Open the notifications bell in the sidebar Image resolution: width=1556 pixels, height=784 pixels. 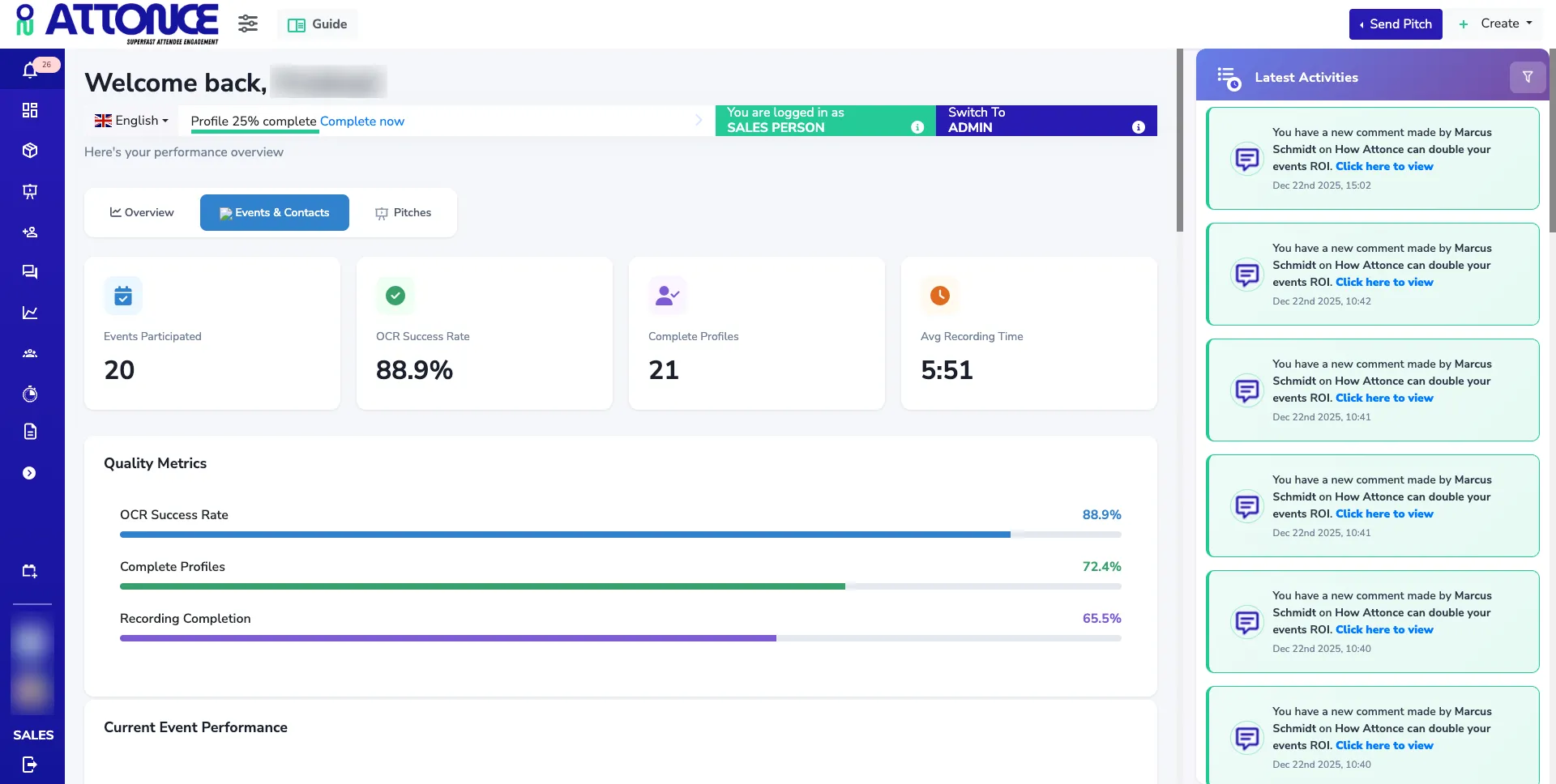[x=30, y=70]
